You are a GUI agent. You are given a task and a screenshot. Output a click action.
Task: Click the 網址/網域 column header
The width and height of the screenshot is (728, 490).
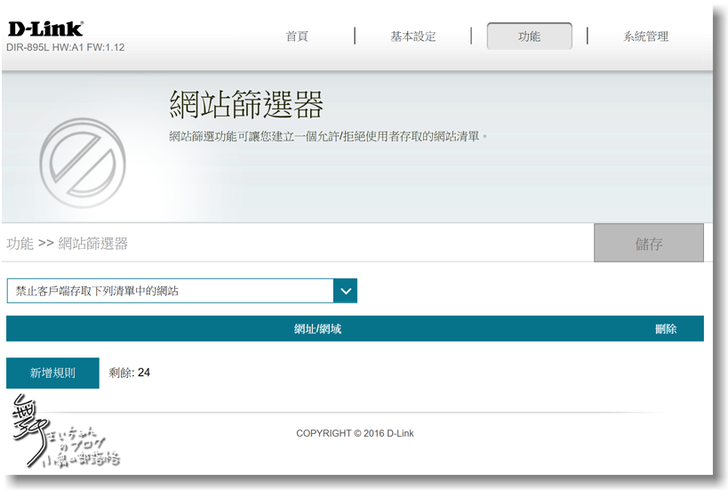(317, 329)
